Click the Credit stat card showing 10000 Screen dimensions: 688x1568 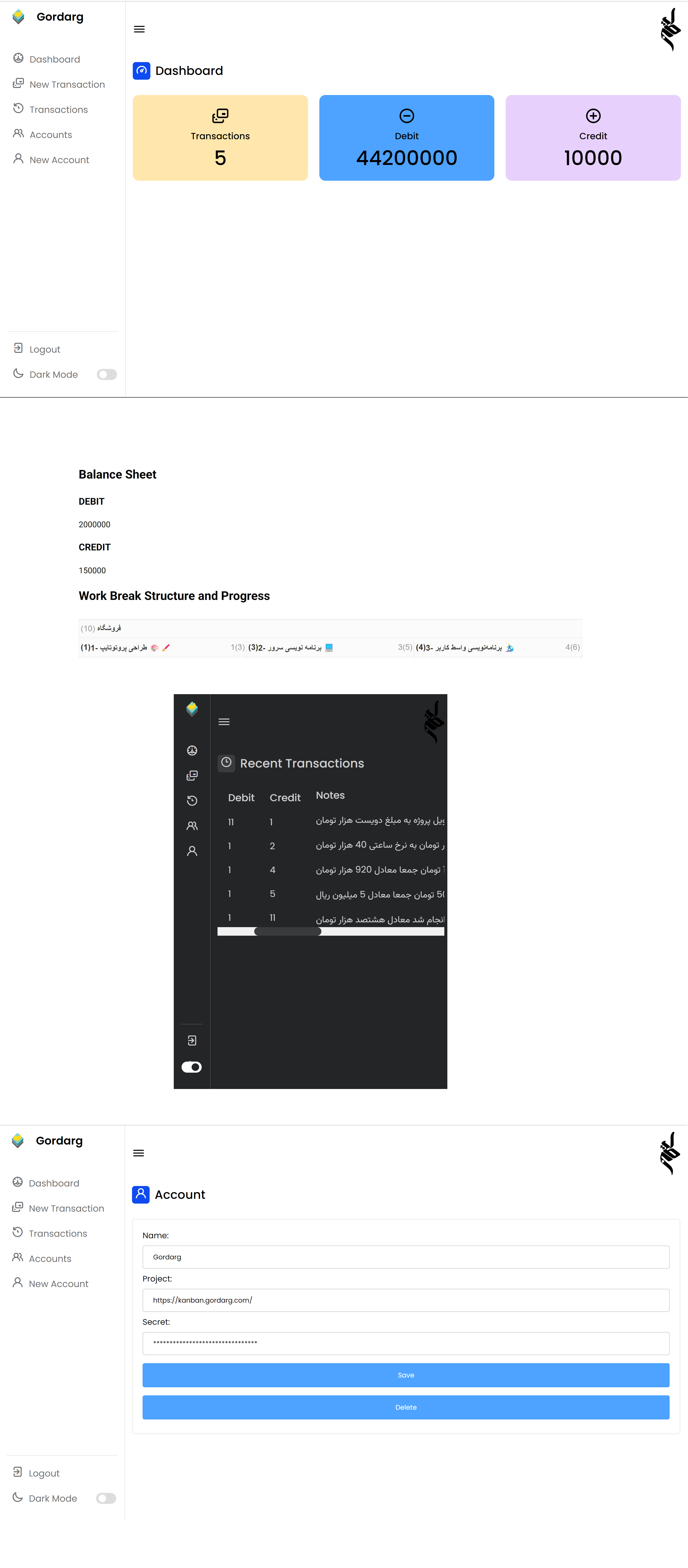(x=591, y=137)
